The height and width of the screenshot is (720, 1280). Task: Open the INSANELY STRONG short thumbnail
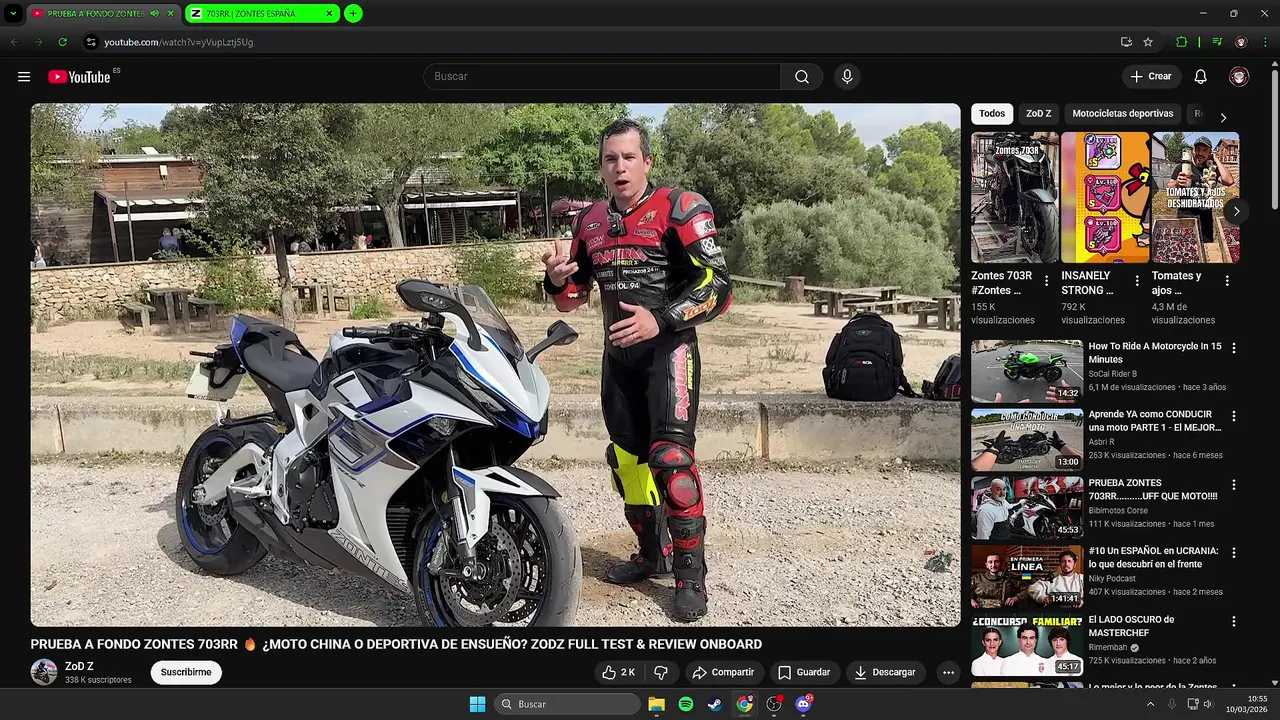point(1105,198)
